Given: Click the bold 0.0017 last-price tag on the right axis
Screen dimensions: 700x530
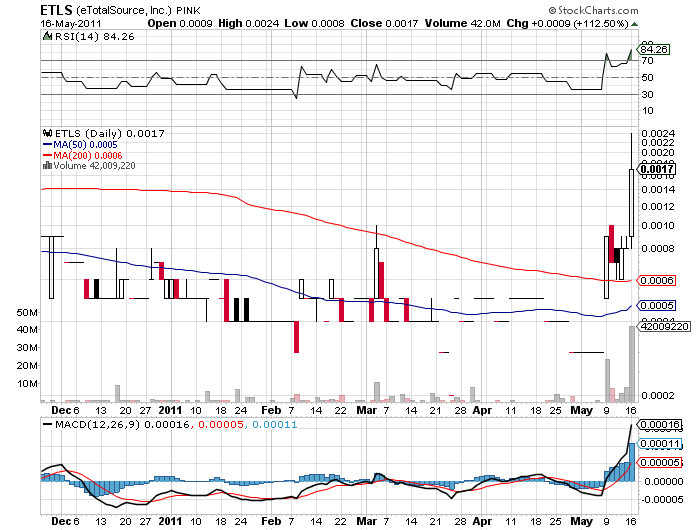Looking at the screenshot, I should click(656, 169).
